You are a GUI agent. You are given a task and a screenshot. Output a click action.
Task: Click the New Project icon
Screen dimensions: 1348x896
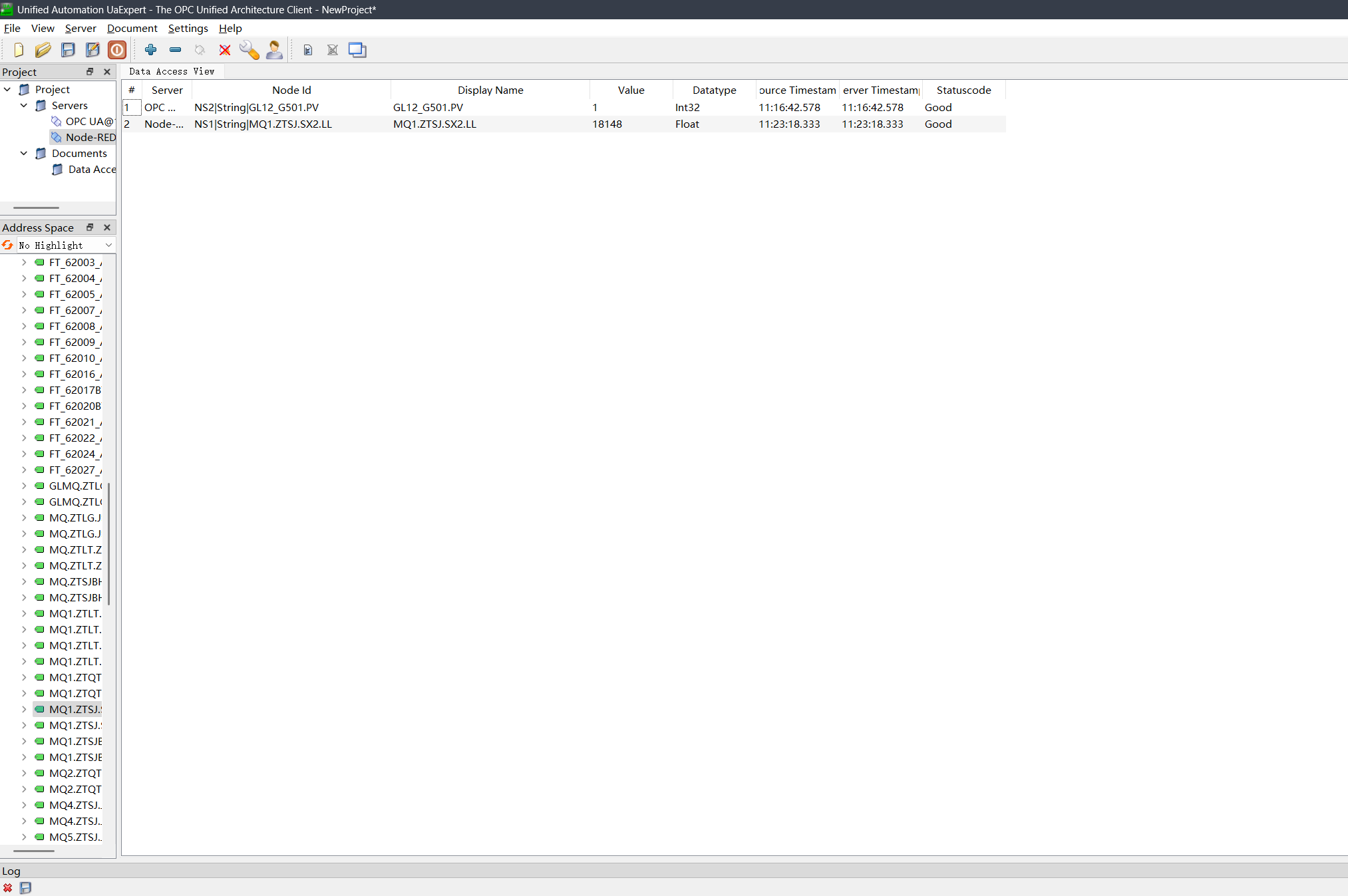click(x=19, y=50)
